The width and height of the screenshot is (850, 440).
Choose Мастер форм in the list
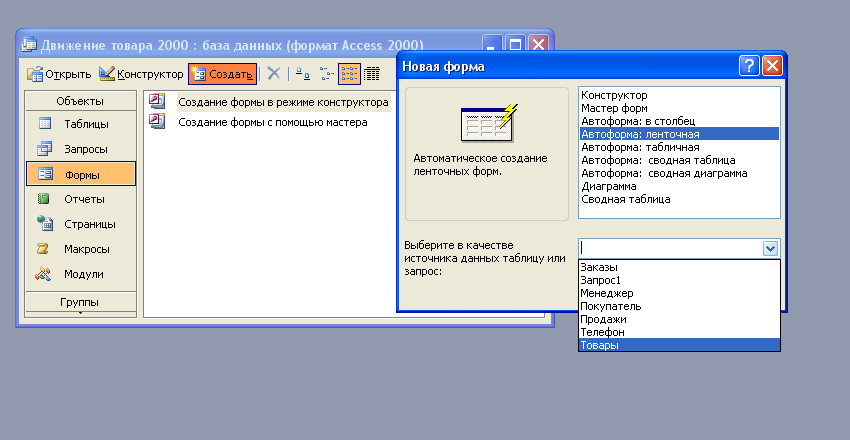(679, 108)
